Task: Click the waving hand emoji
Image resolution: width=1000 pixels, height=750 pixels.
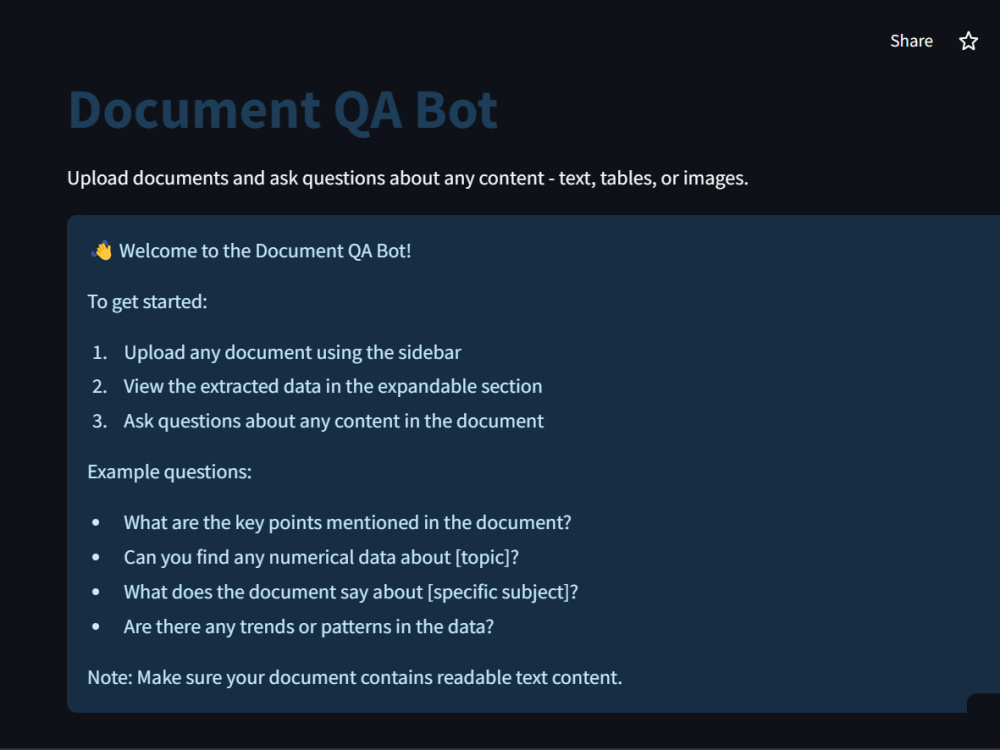Action: [x=101, y=251]
